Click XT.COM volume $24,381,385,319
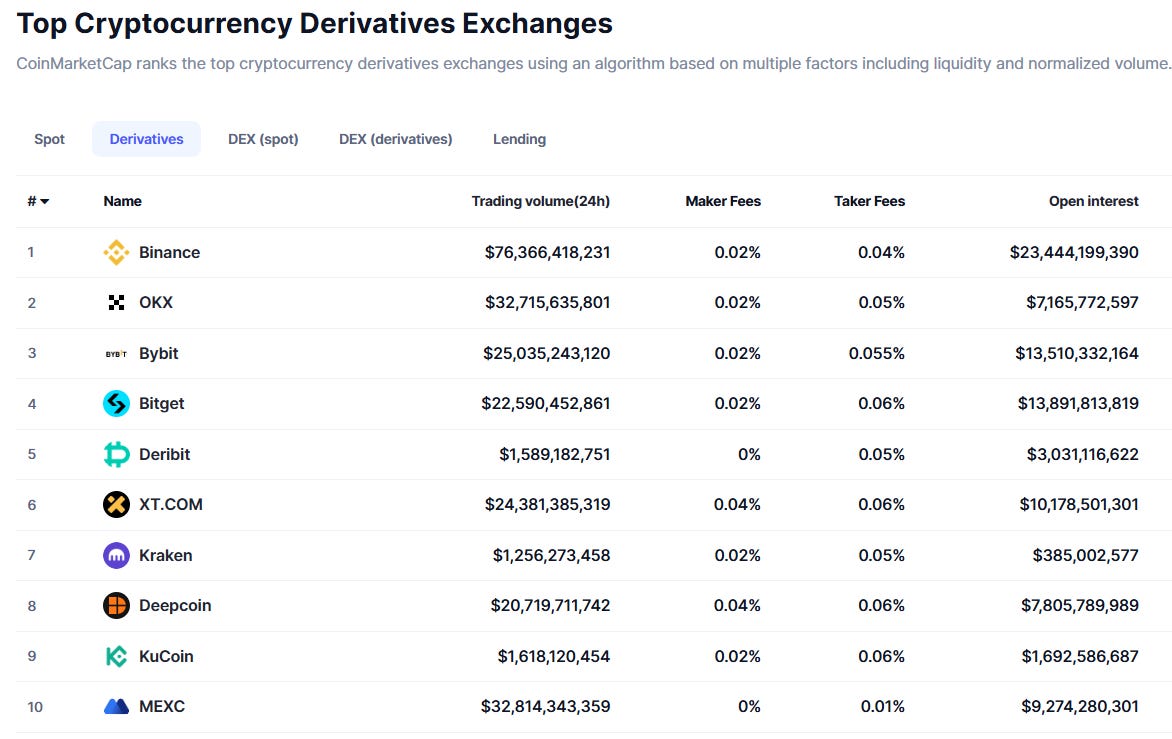The height and width of the screenshot is (739, 1172). click(x=547, y=504)
